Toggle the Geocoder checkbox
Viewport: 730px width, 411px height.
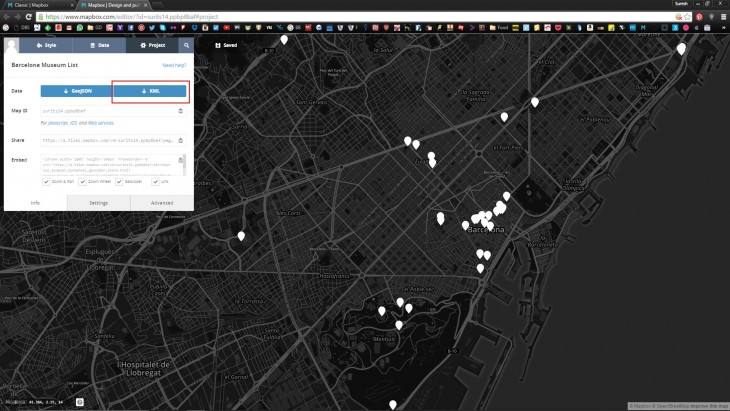(x=119, y=182)
